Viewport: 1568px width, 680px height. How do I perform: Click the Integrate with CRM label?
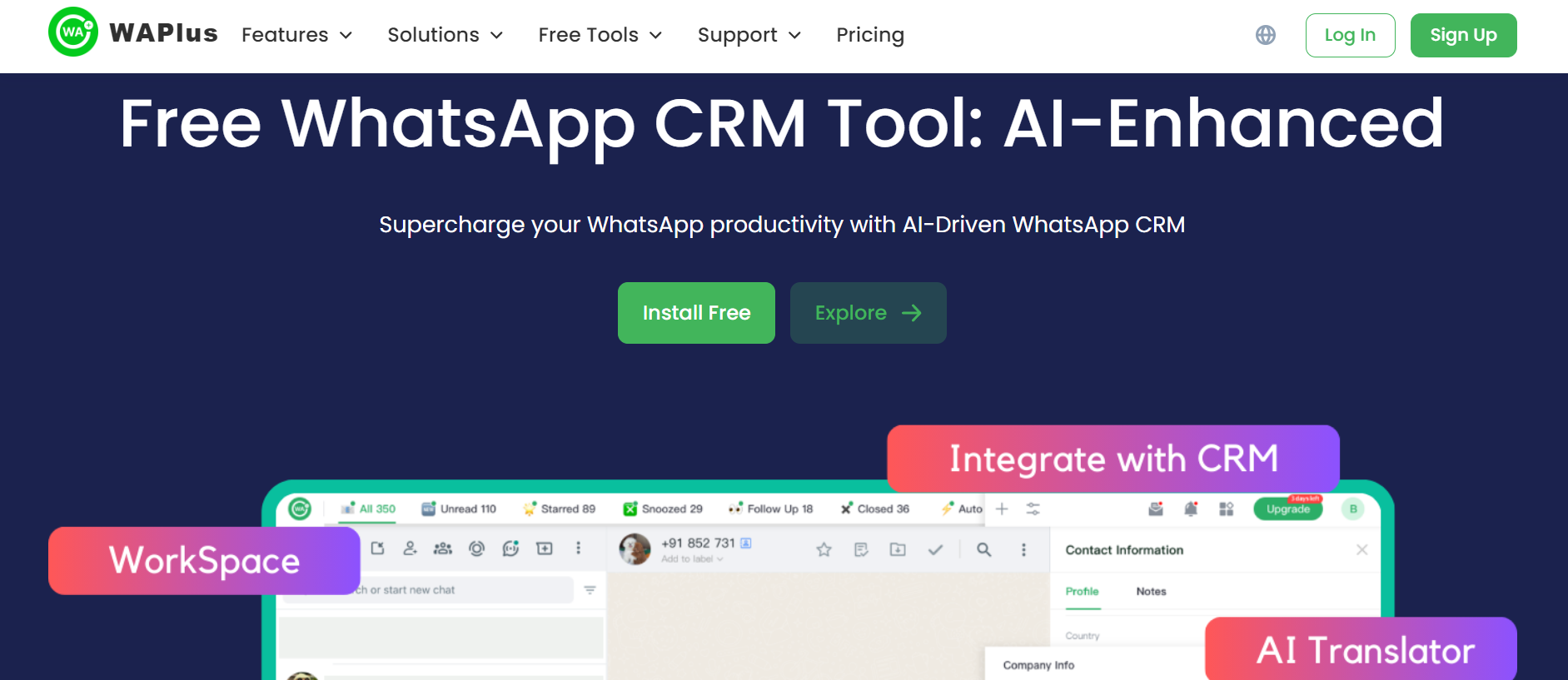[x=1113, y=459]
